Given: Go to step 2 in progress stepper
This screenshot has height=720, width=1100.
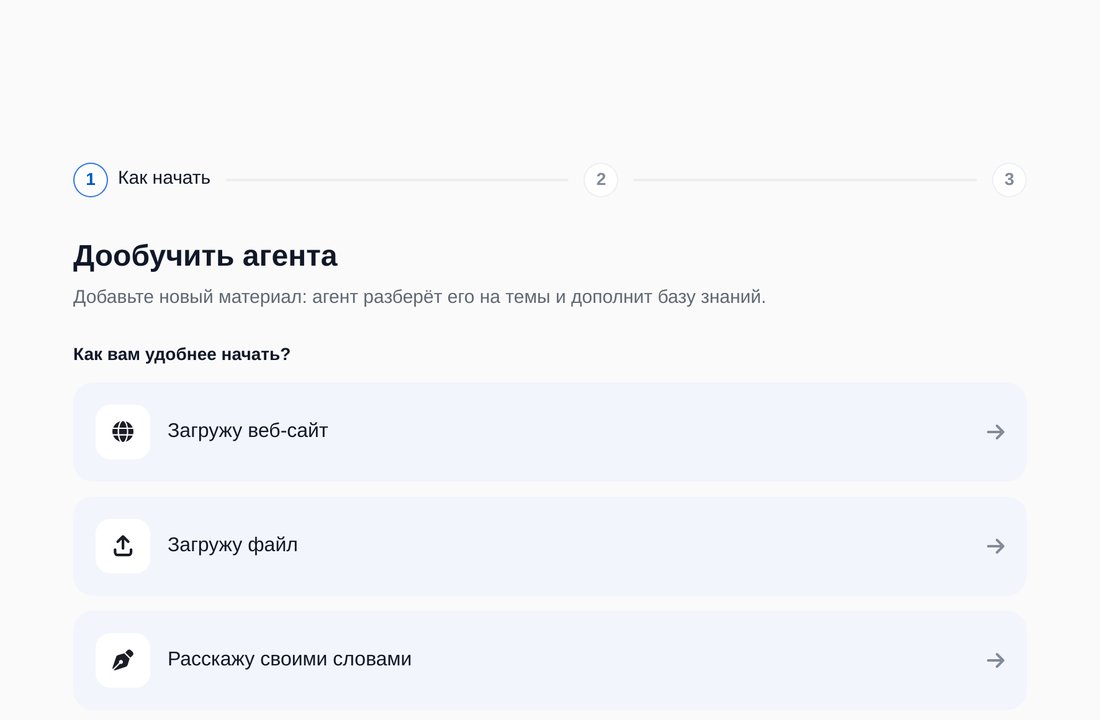Looking at the screenshot, I should click(601, 180).
